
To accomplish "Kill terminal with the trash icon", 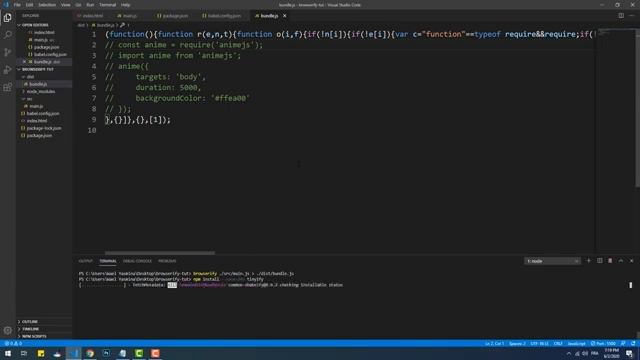I will tap(610, 260).
